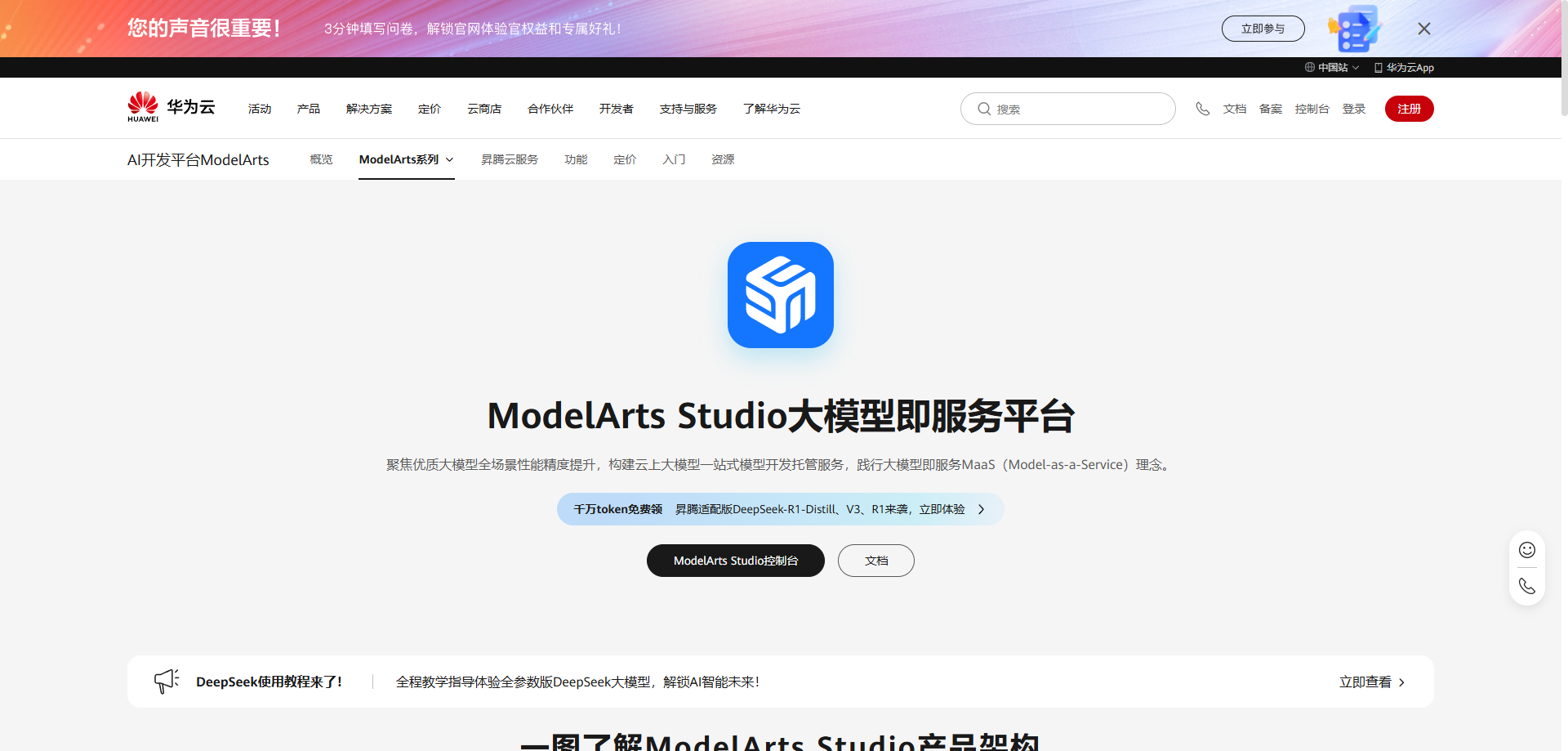Screen dimensions: 1568x751
Task: Open 控制台 link in header
Action: point(1312,109)
